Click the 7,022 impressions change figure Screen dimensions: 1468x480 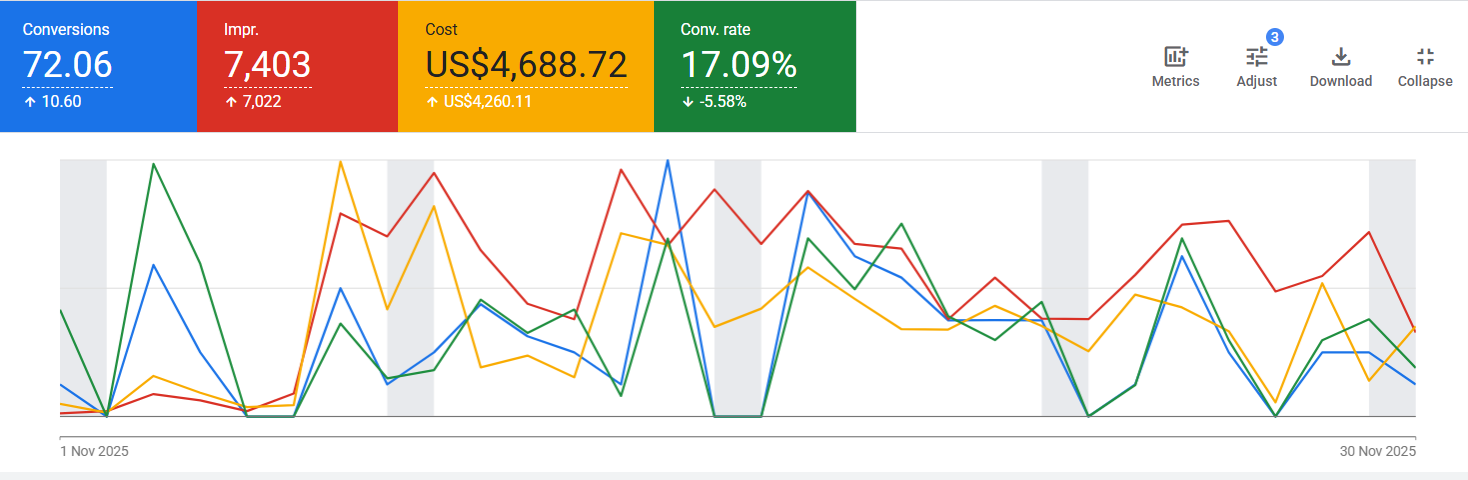point(265,102)
